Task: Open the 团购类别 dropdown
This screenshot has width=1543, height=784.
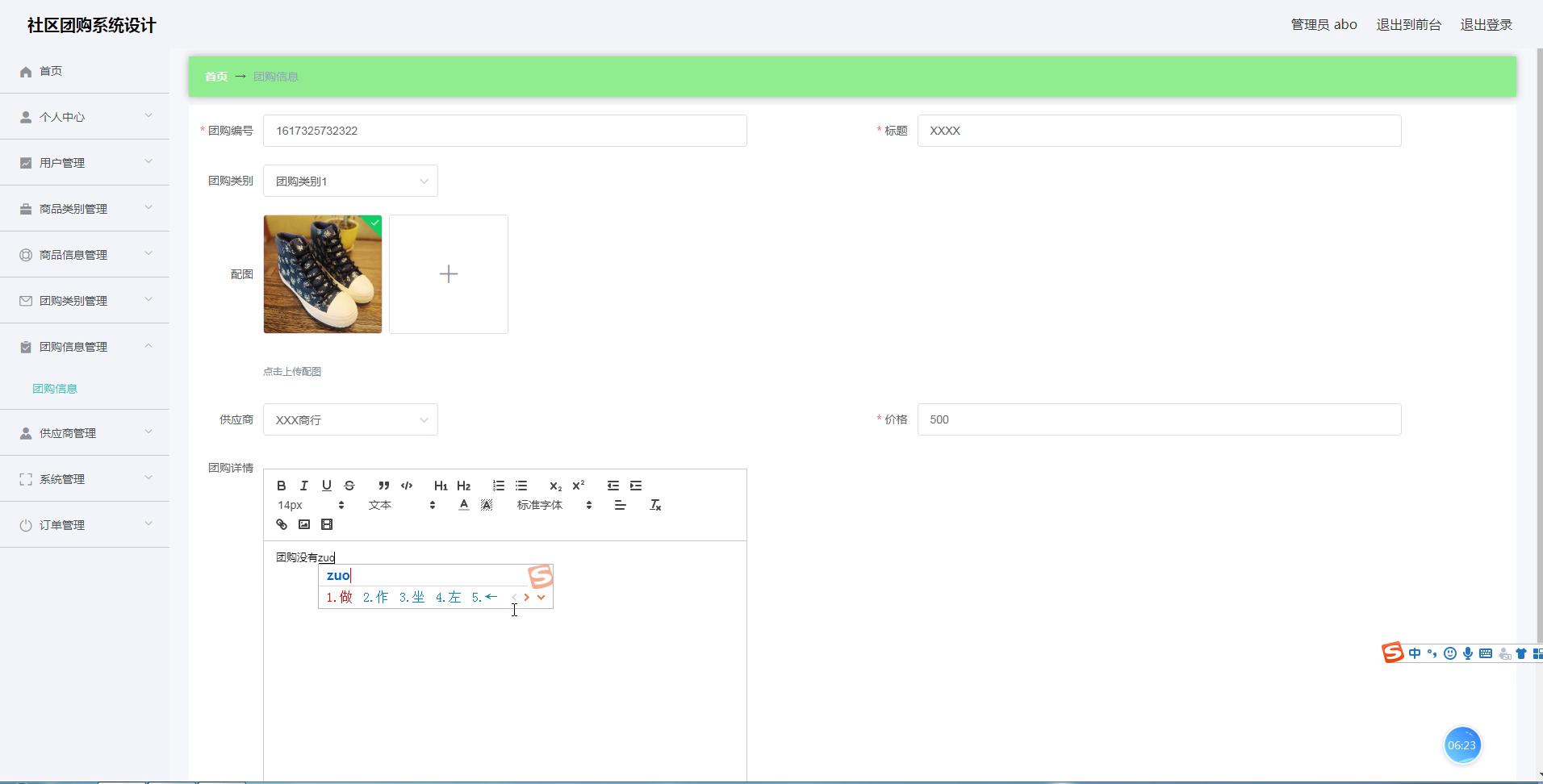Action: [x=350, y=181]
